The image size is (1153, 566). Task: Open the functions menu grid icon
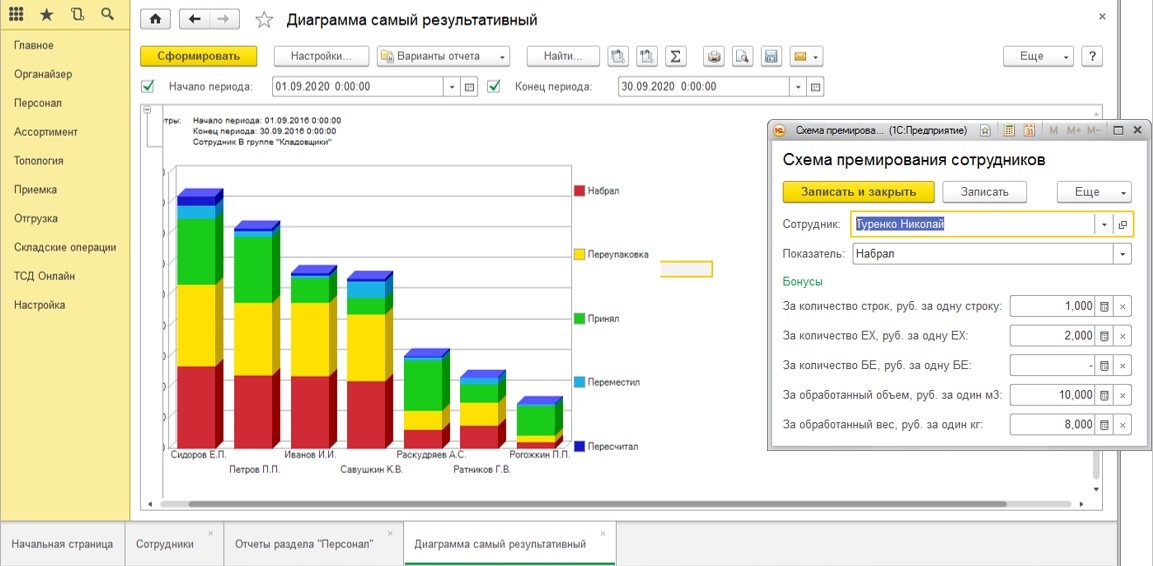tap(16, 14)
